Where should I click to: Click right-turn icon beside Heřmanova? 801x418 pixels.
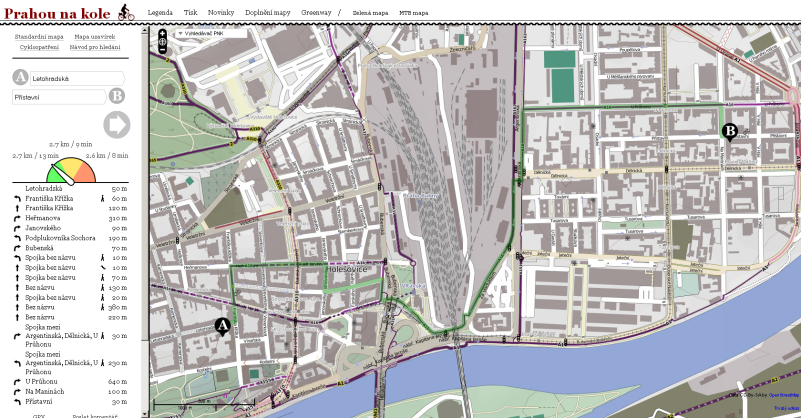17,218
